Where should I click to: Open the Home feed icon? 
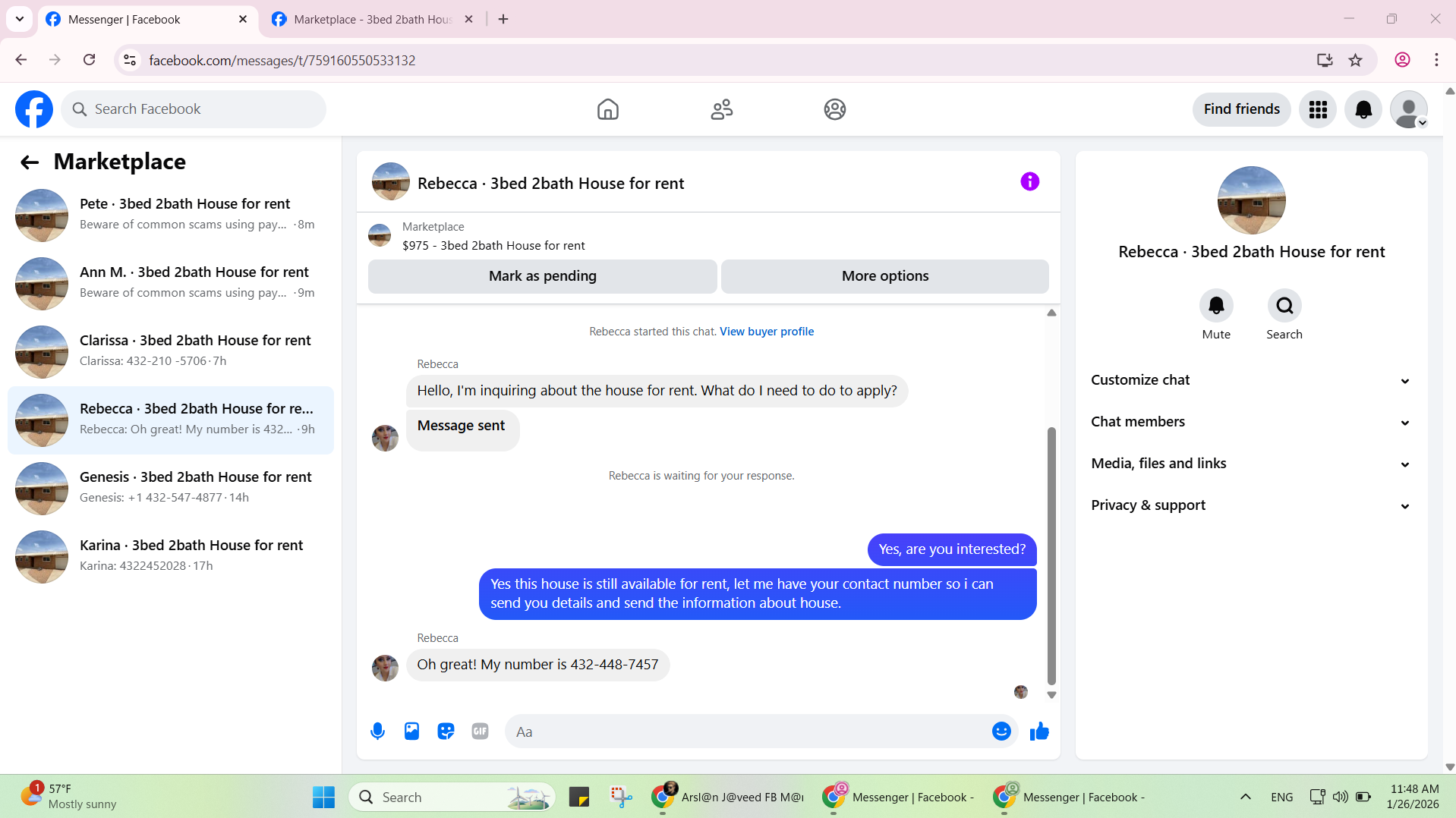(607, 109)
